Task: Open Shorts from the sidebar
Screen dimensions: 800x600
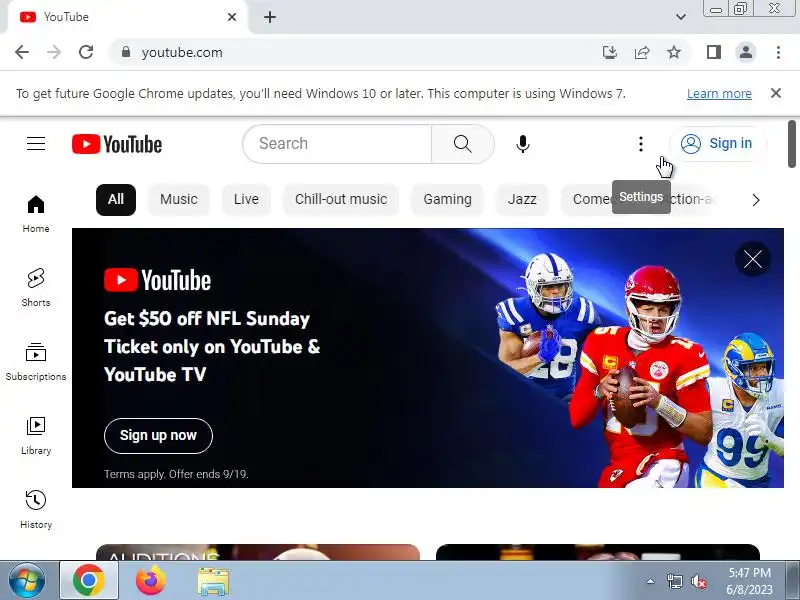Action: (36, 288)
